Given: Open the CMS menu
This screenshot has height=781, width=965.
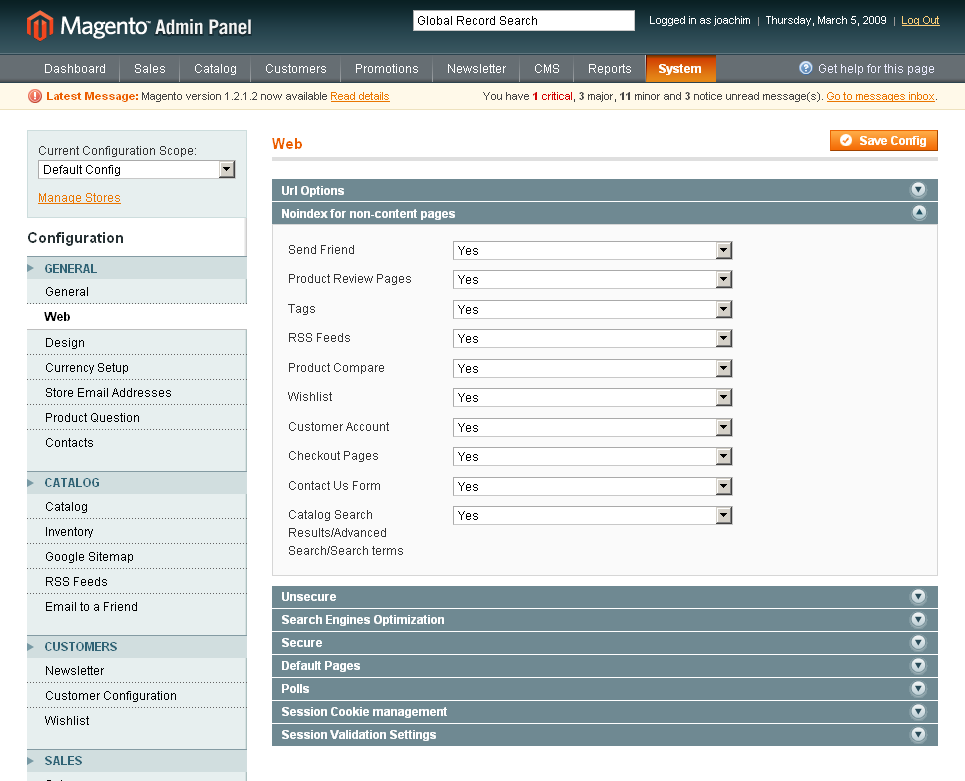Looking at the screenshot, I should click(547, 68).
